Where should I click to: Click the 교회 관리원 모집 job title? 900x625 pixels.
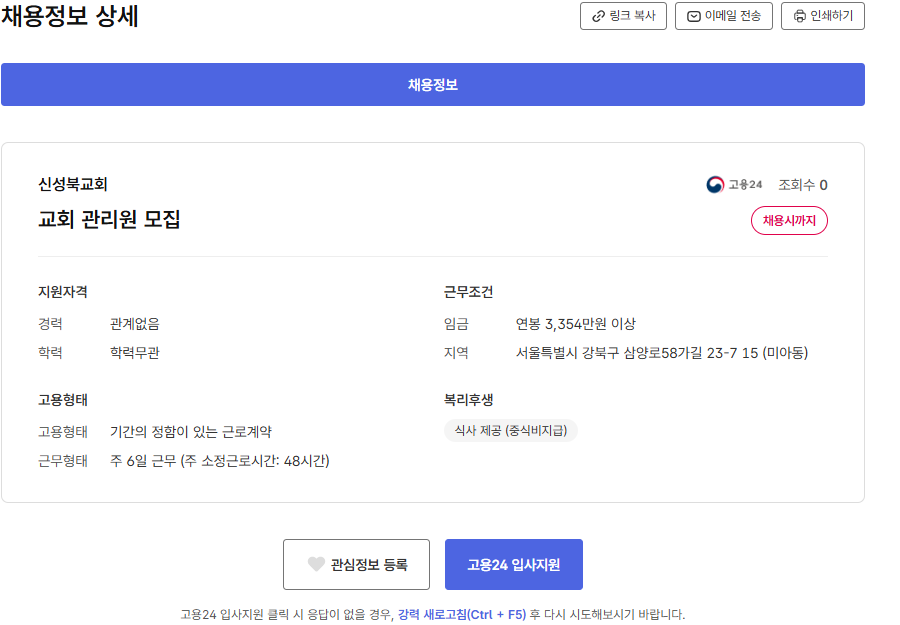pyautogui.click(x=109, y=219)
